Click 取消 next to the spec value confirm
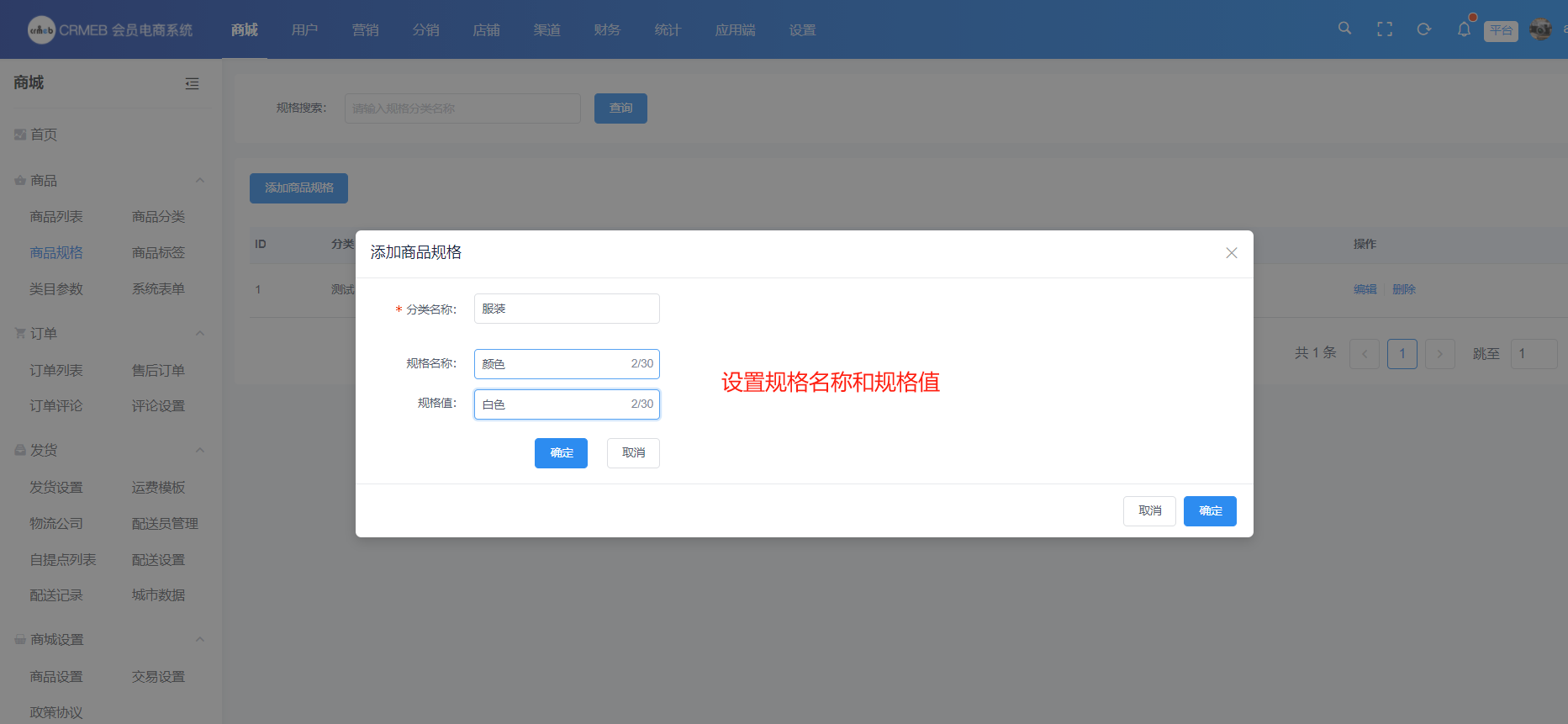Image resolution: width=1568 pixels, height=724 pixels. pyautogui.click(x=633, y=453)
